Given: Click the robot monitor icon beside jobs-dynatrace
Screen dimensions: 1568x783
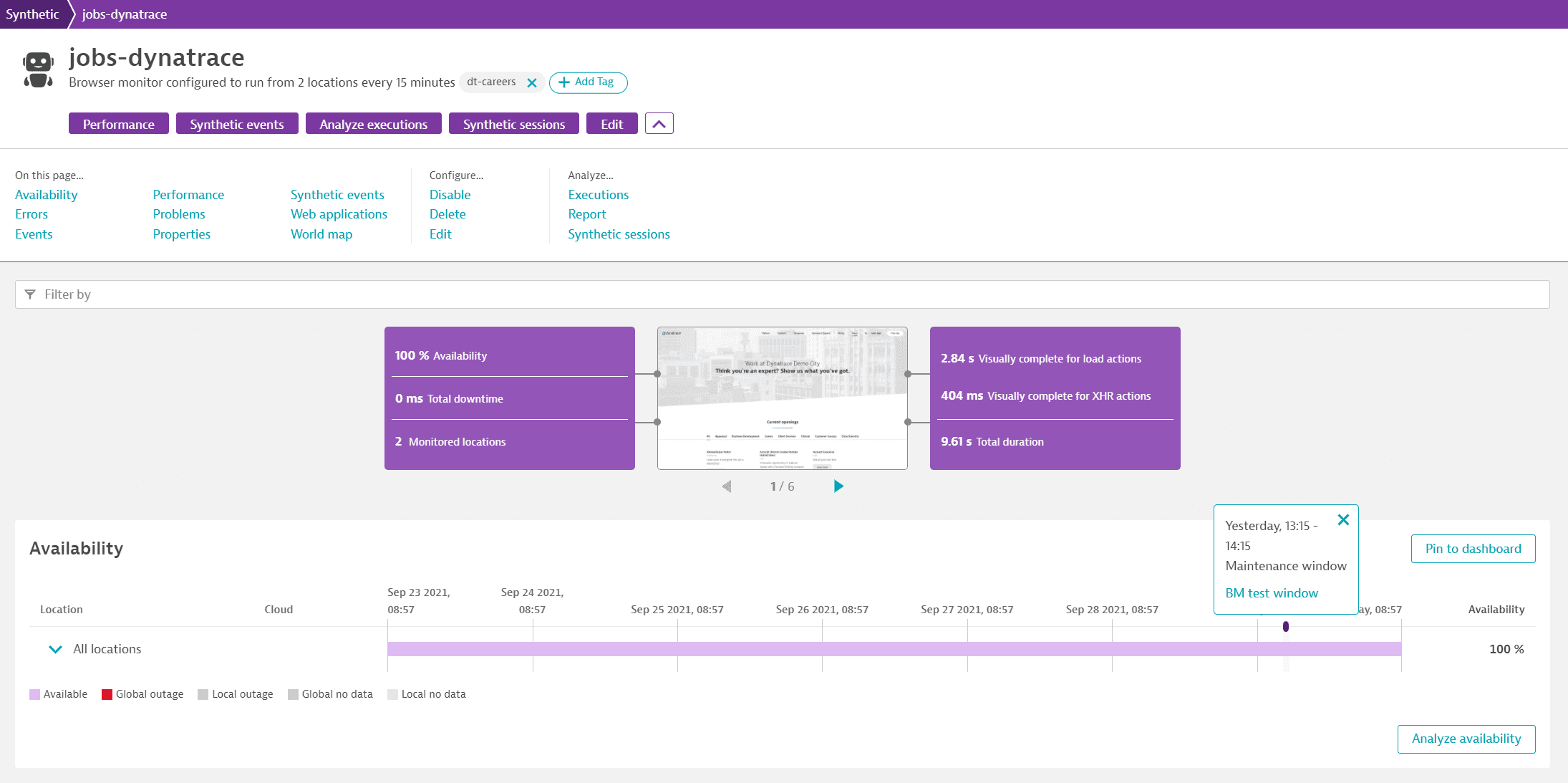Looking at the screenshot, I should pyautogui.click(x=38, y=69).
